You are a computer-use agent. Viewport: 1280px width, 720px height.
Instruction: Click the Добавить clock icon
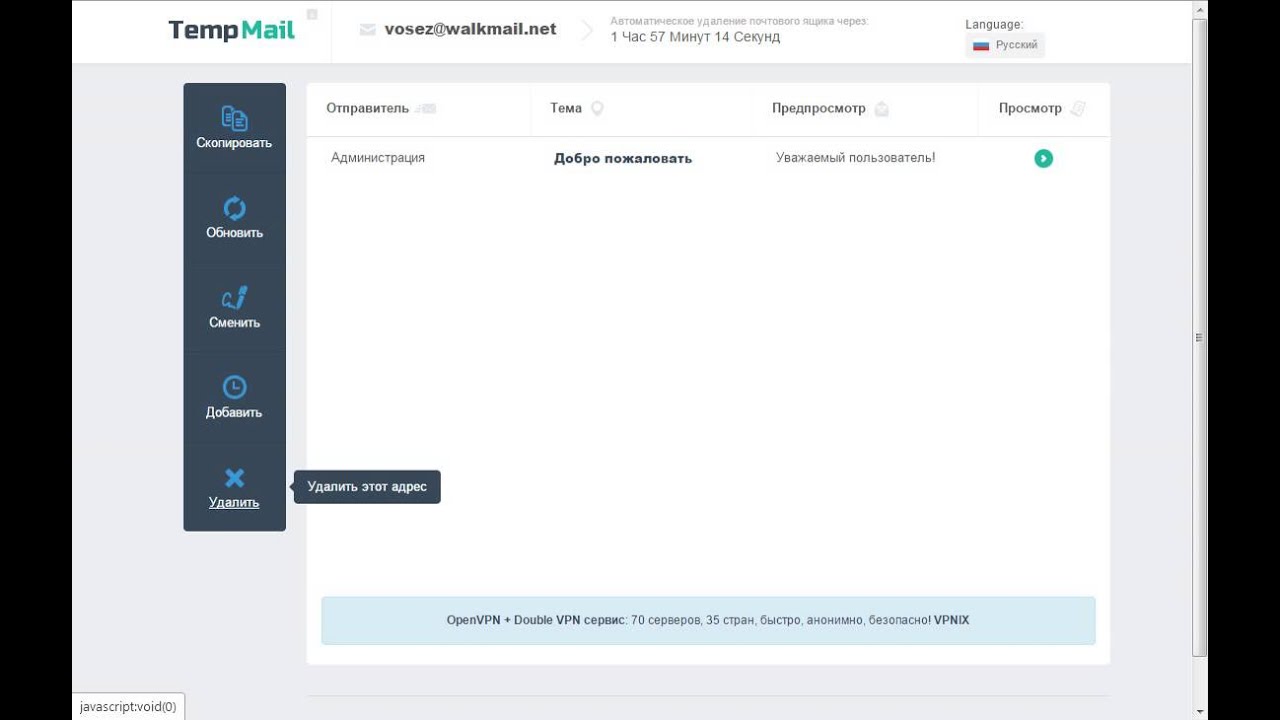234,387
